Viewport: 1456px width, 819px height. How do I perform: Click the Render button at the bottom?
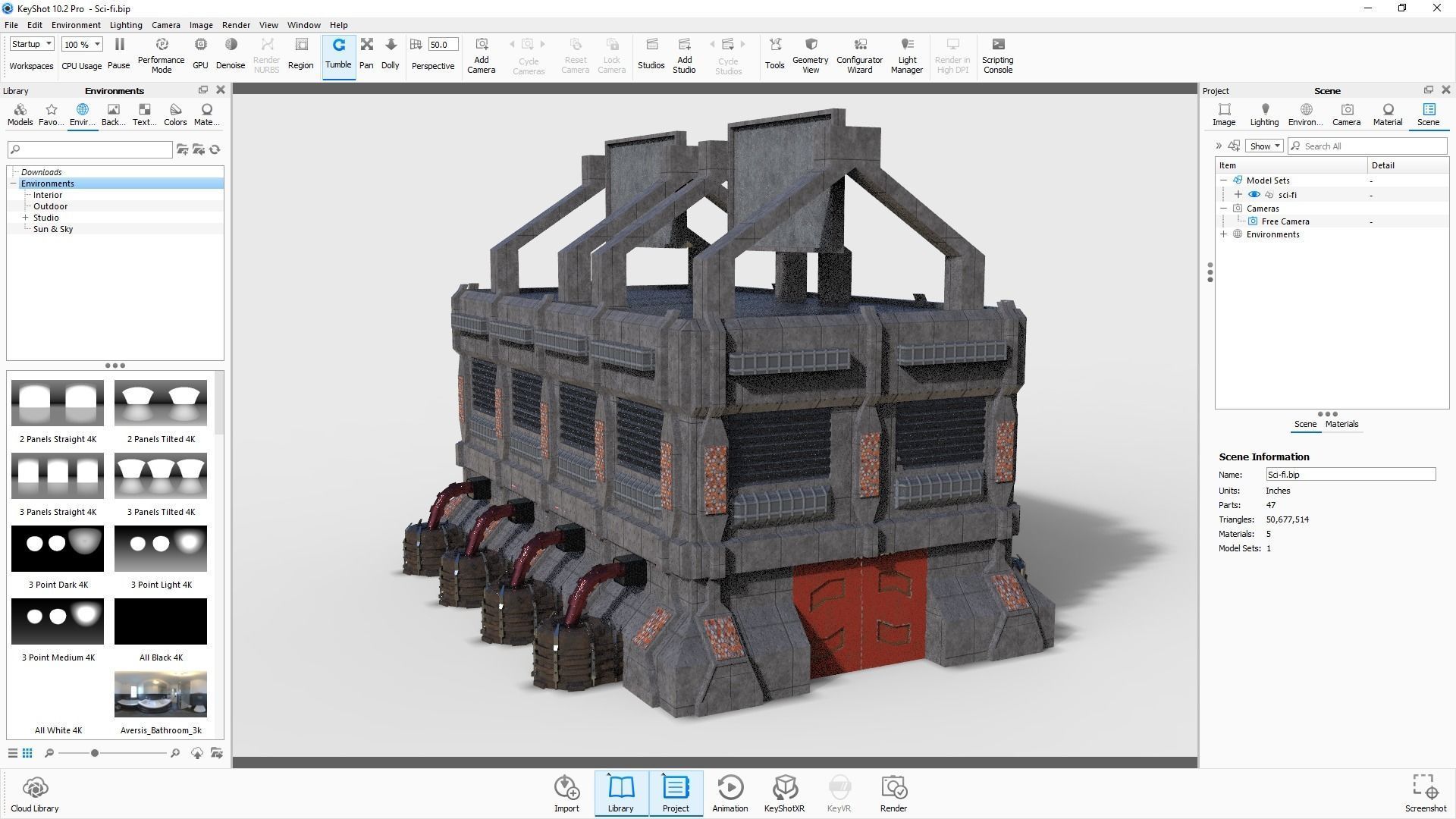point(893,792)
